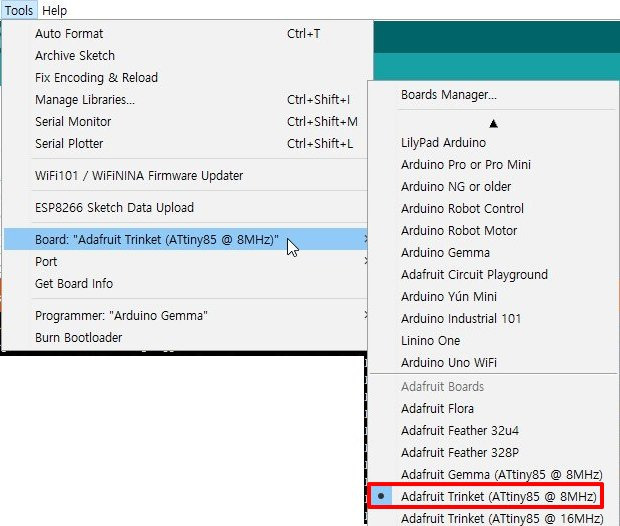Click Get Board Info
The image size is (620, 526).
[186, 284]
